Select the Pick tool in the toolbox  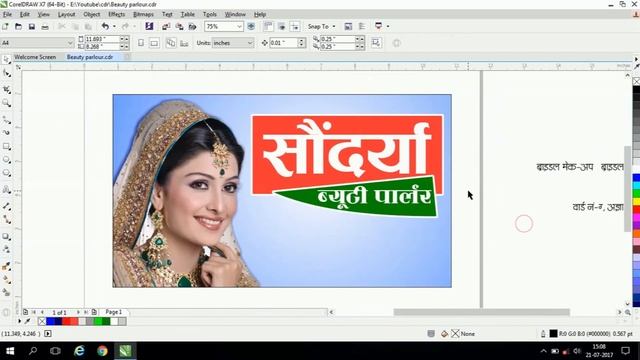tap(7, 60)
